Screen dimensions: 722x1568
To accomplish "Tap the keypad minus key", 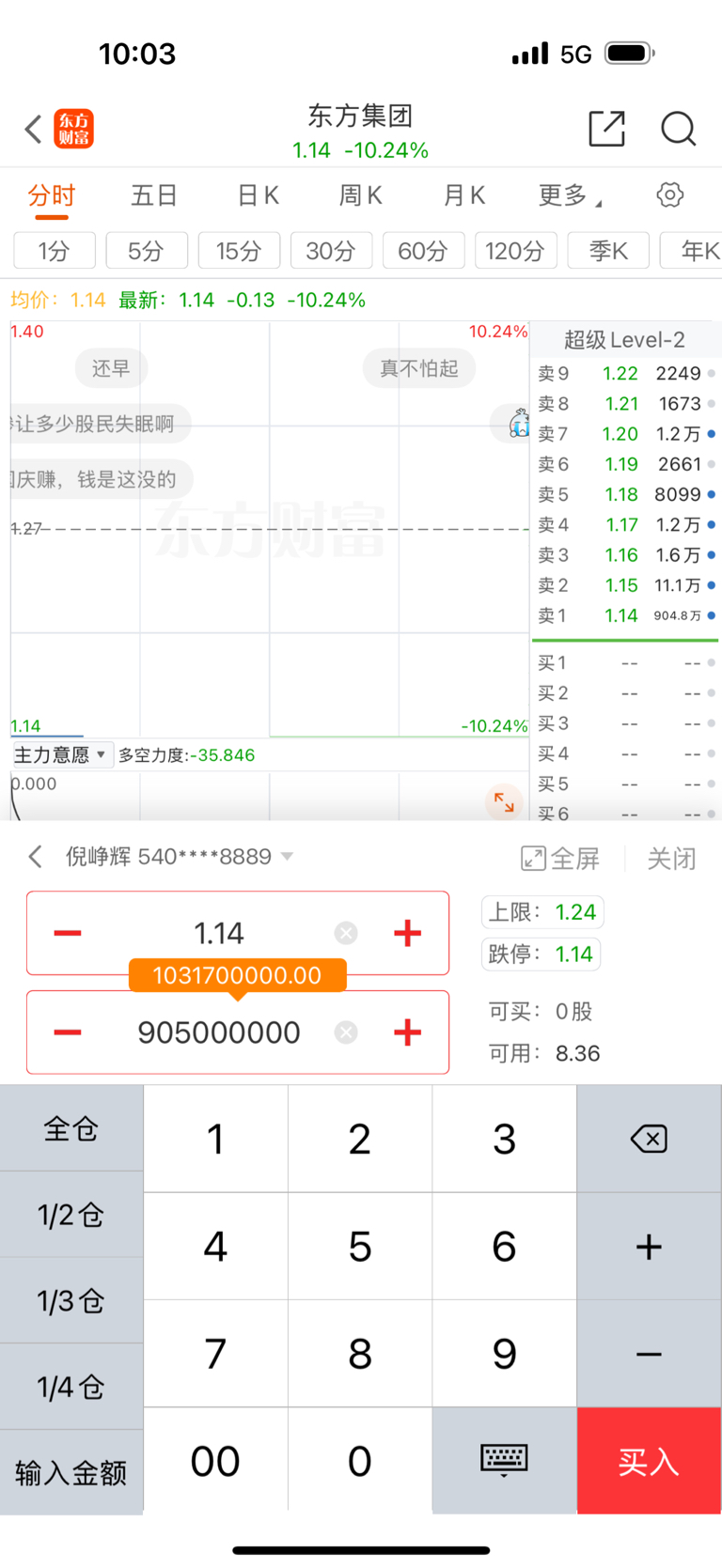I will tap(650, 1354).
